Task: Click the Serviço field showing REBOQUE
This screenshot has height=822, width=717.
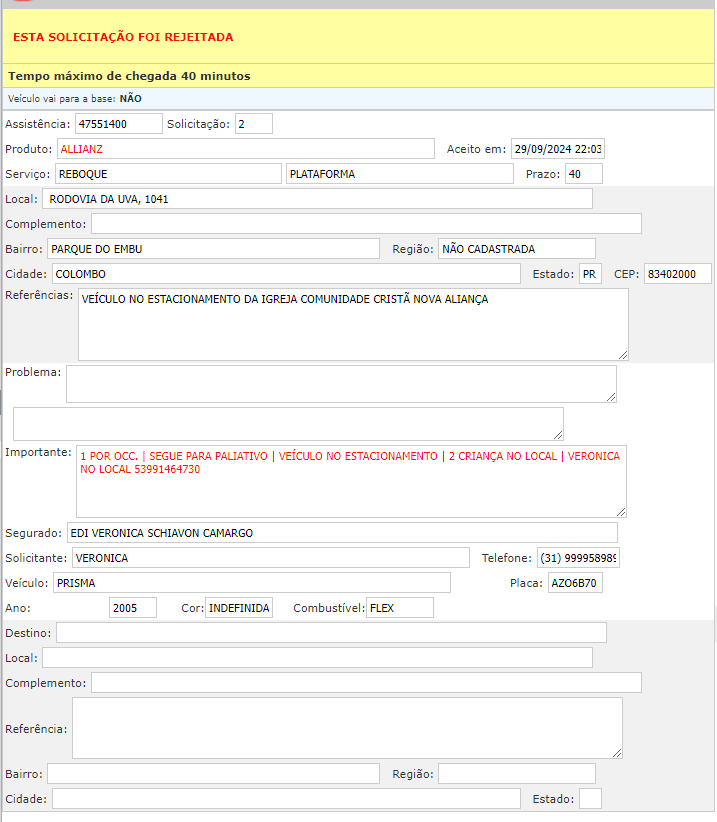Action: 167,174
